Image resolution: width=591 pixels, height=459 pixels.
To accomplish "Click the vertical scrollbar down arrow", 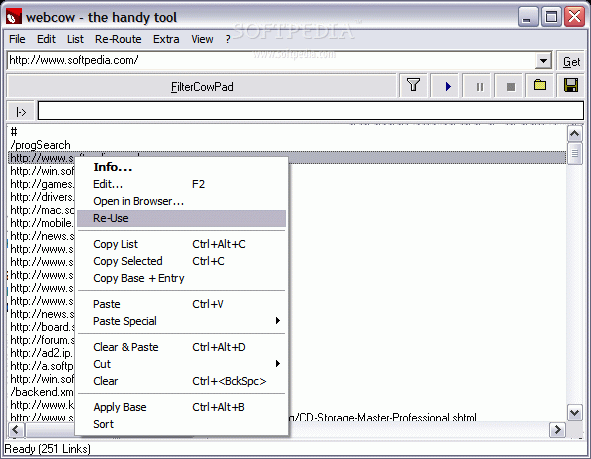I will click(574, 412).
